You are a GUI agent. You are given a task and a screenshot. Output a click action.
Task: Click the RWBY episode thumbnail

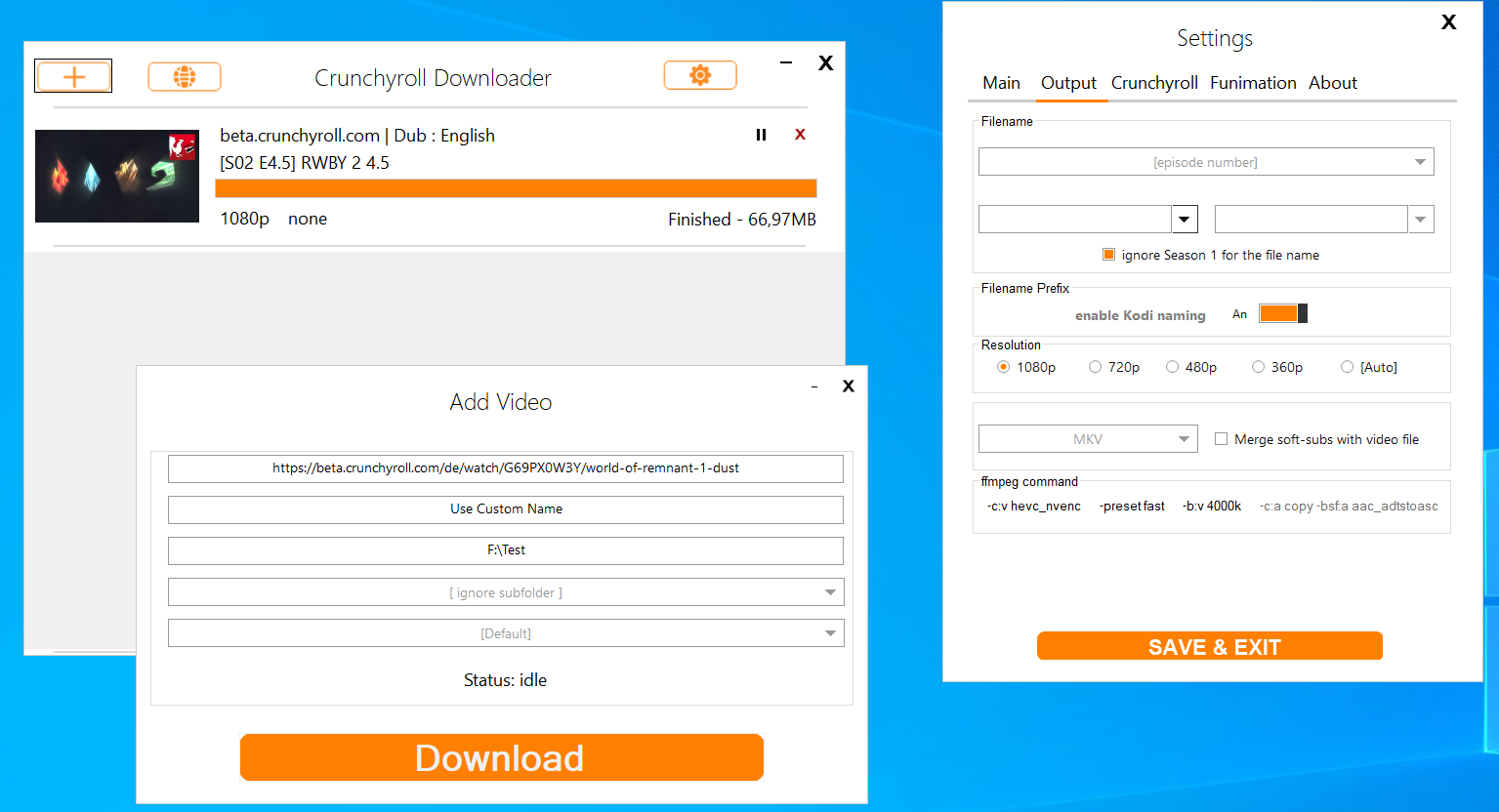point(116,176)
